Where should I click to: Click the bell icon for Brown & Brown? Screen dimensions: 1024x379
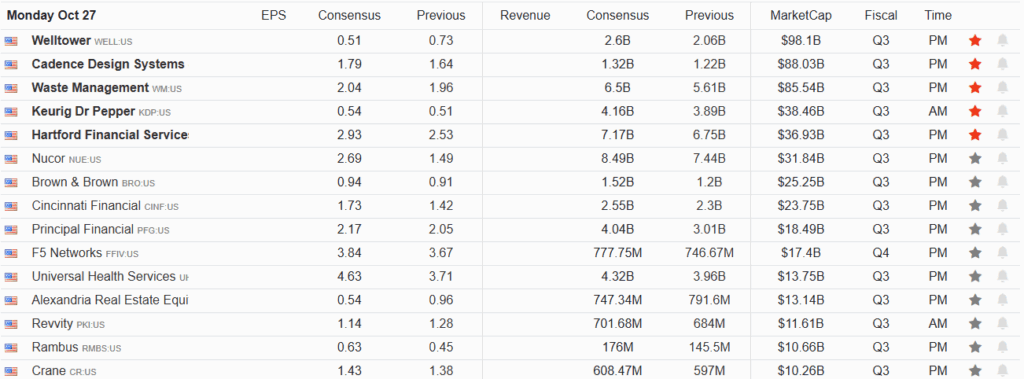(x=1002, y=182)
